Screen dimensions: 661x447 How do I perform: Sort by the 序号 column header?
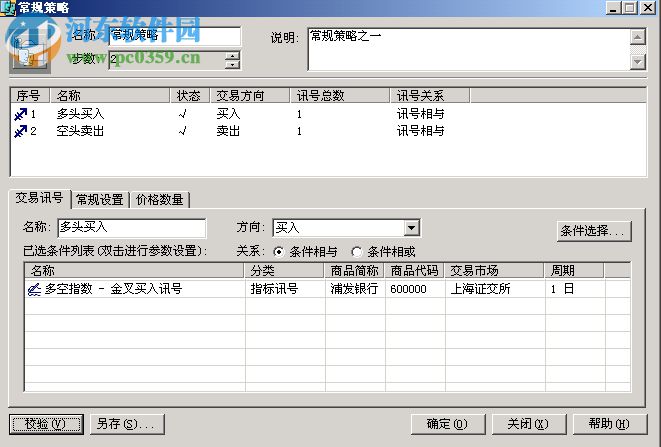click(x=30, y=96)
